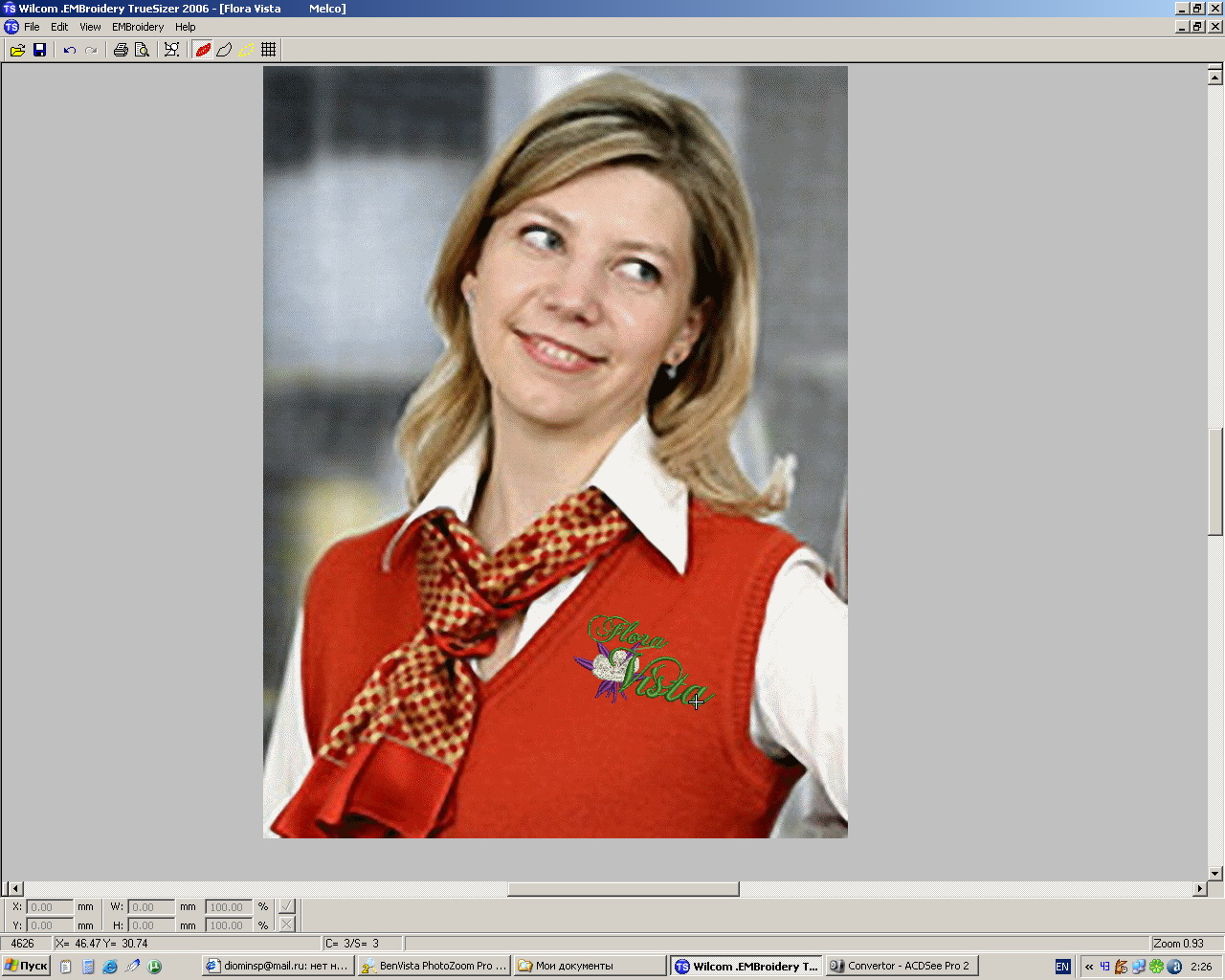Viewport: 1225px width, 980px height.
Task: Click the horizontal scrollbar thumb
Action: 623,888
